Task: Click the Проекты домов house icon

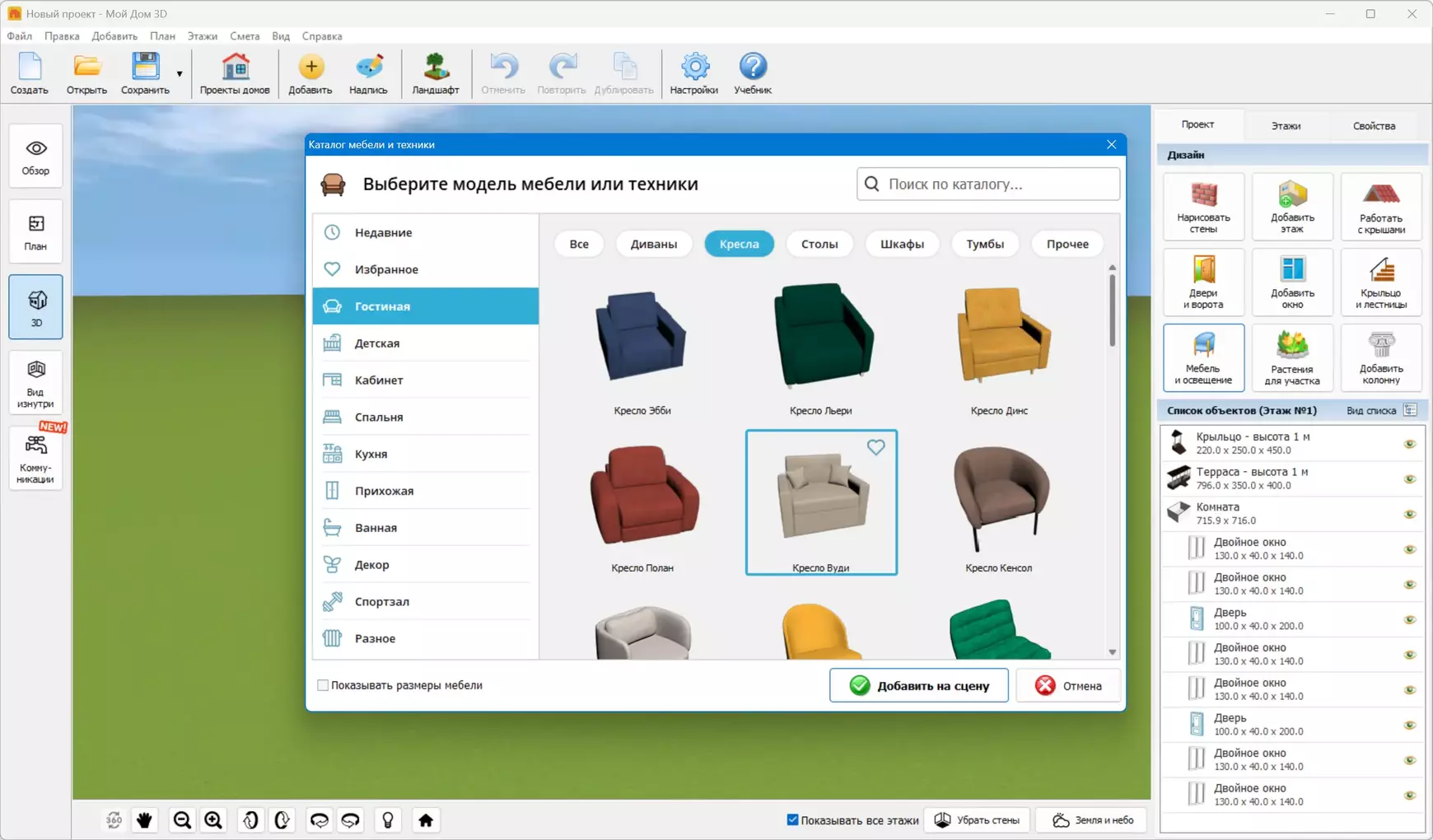Action: click(x=235, y=68)
